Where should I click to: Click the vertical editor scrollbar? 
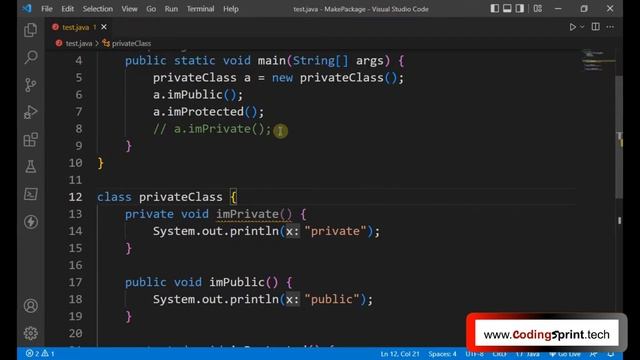pyautogui.click(x=619, y=137)
